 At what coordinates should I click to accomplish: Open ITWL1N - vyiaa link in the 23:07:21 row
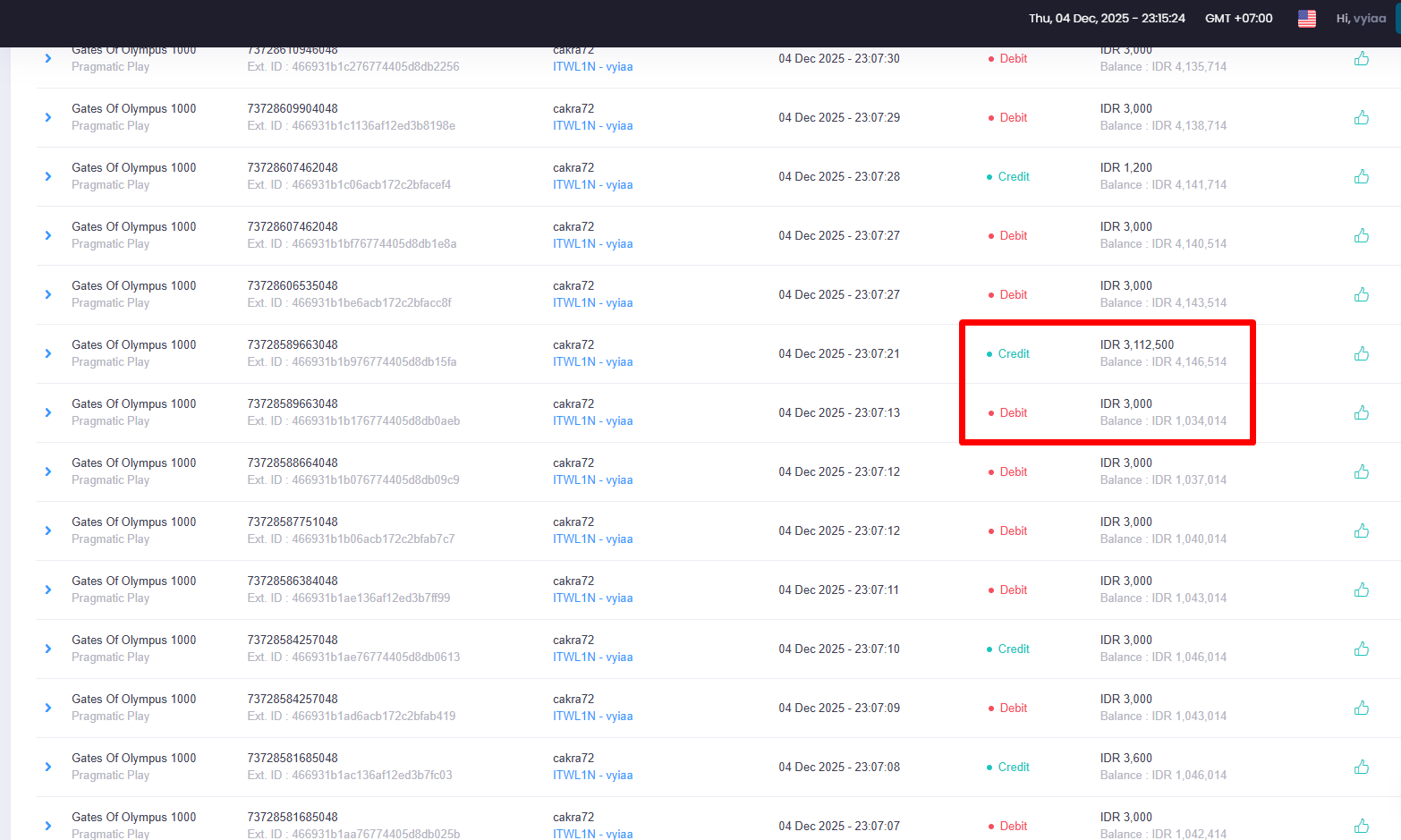tap(592, 362)
